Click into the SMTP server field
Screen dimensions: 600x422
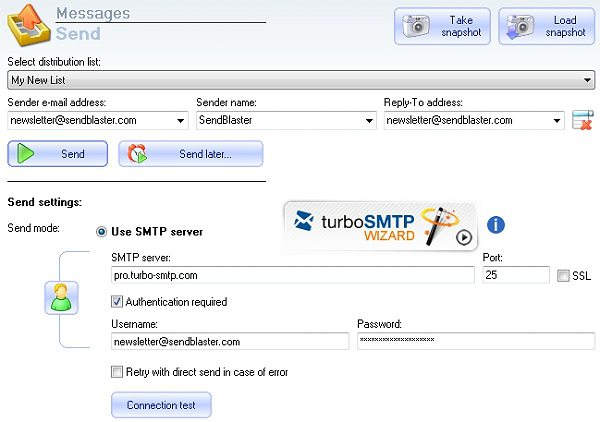pos(292,275)
